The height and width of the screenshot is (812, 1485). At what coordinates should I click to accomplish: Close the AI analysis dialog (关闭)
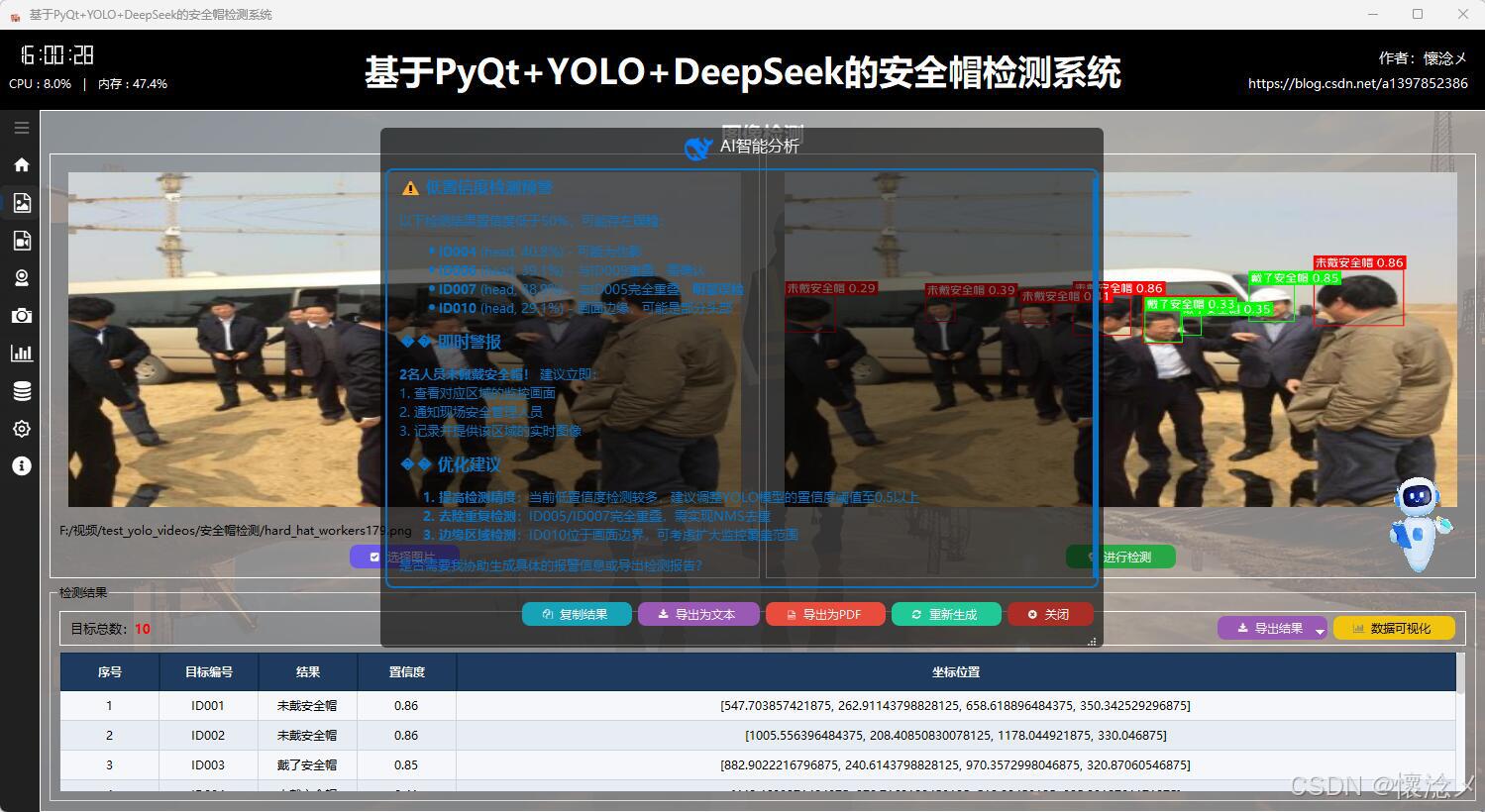click(1050, 614)
